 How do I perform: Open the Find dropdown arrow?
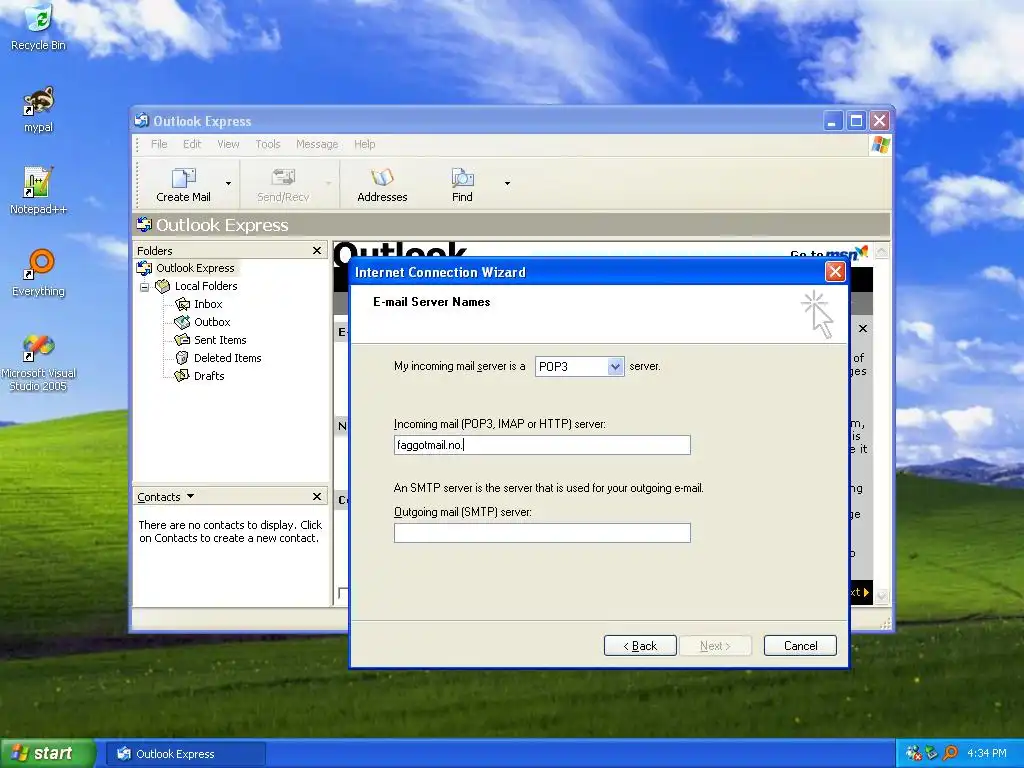[507, 184]
